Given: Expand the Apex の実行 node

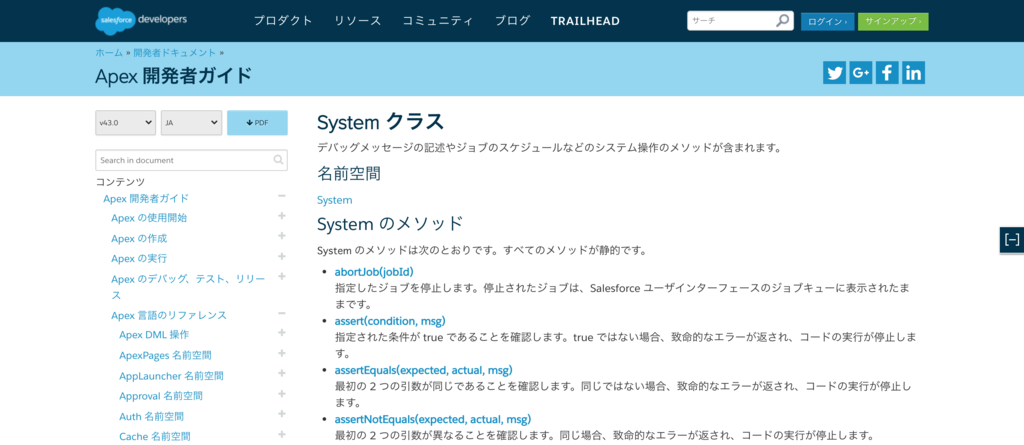Looking at the screenshot, I should coord(281,256).
